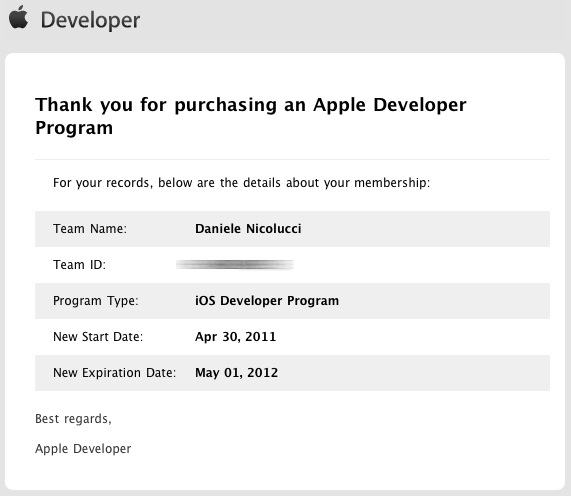Screen dimensions: 571x496
Task: Click the Team ID label
Action: (x=79, y=265)
